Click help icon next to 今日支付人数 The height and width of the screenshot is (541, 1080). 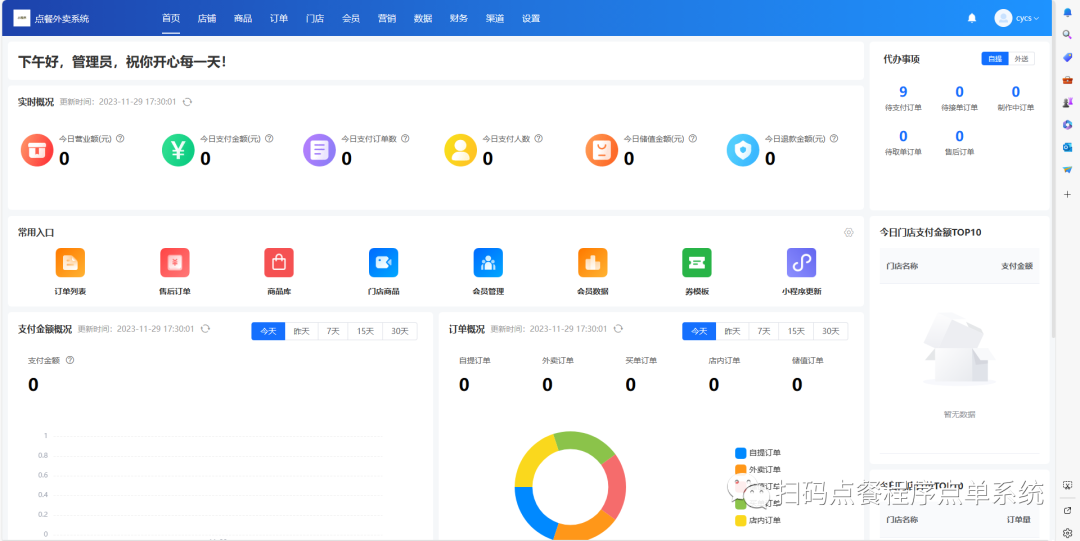point(539,139)
